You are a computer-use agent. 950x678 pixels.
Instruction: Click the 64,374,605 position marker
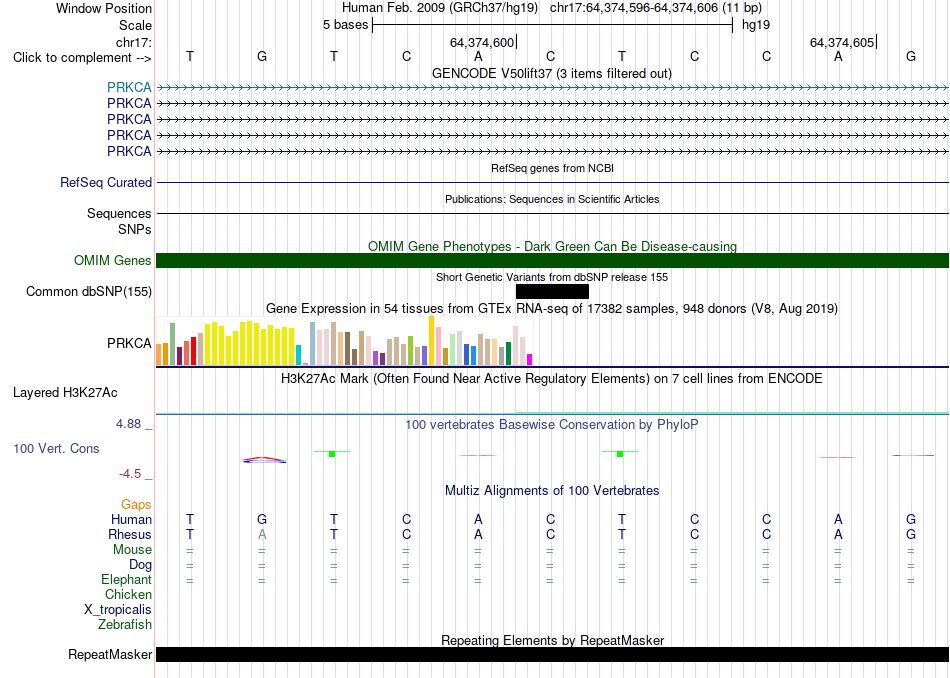point(842,42)
